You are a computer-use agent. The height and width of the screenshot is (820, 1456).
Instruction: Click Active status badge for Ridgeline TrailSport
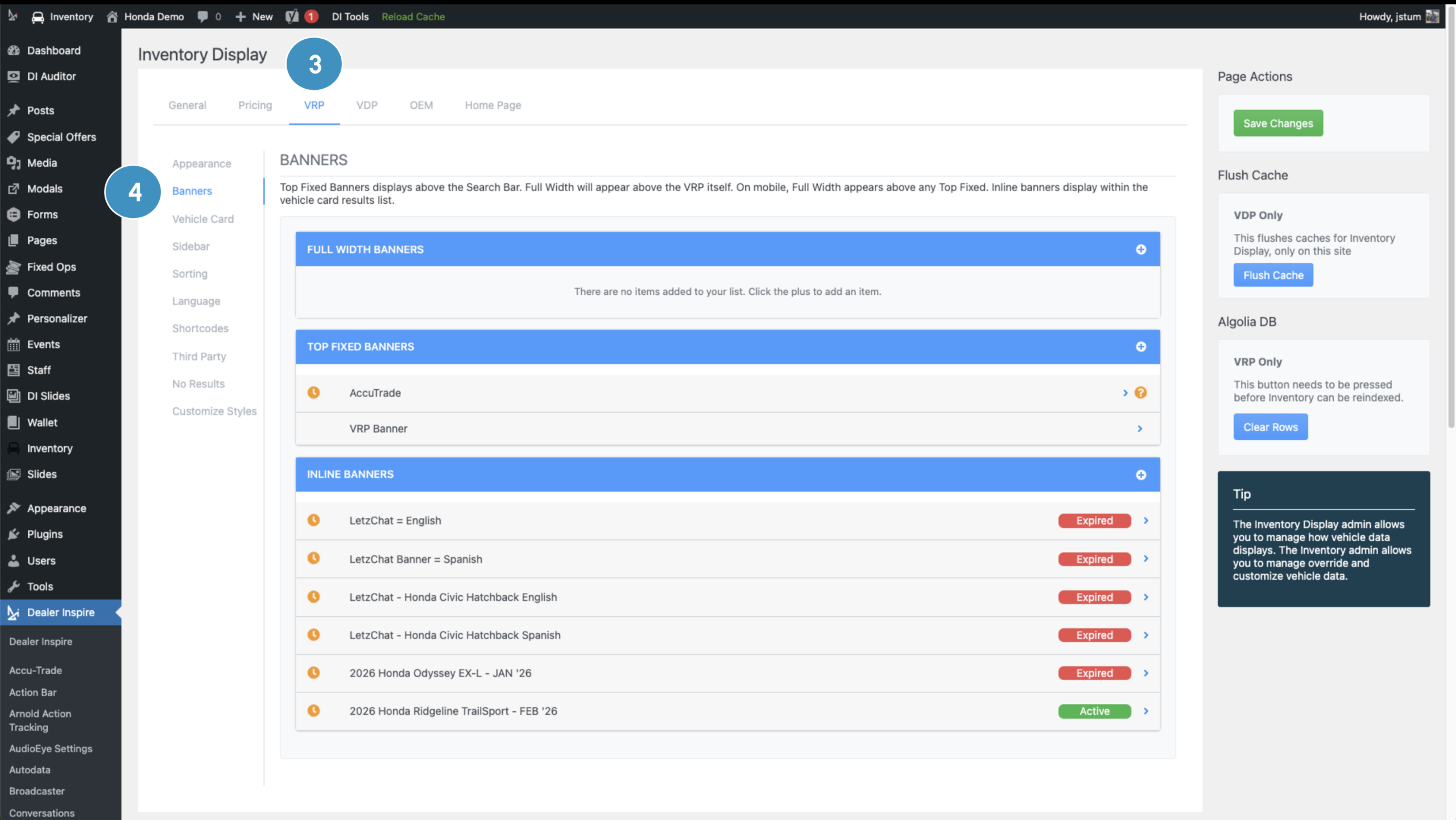tap(1094, 711)
